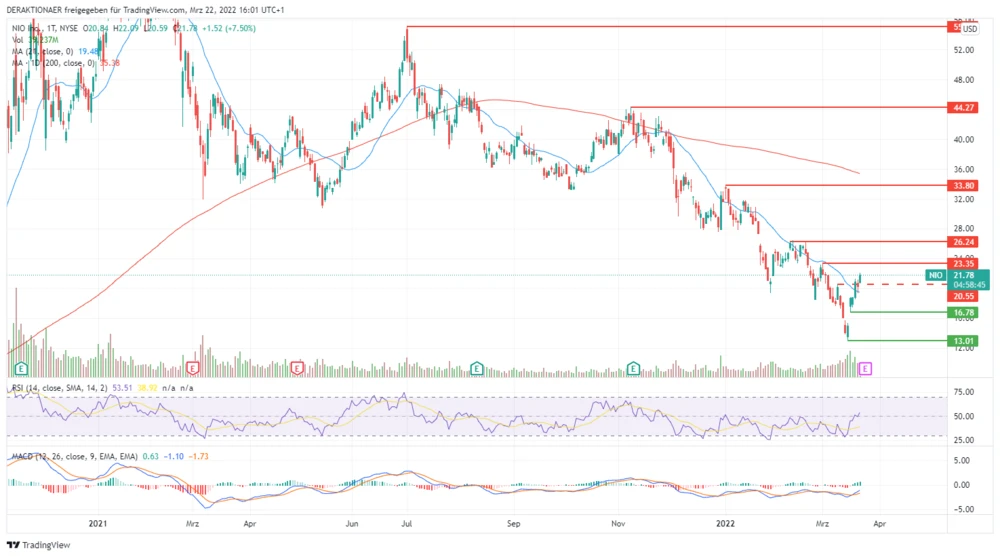Click the red E earnings marker near June
Screen dimensions: 1000x557
[296, 368]
